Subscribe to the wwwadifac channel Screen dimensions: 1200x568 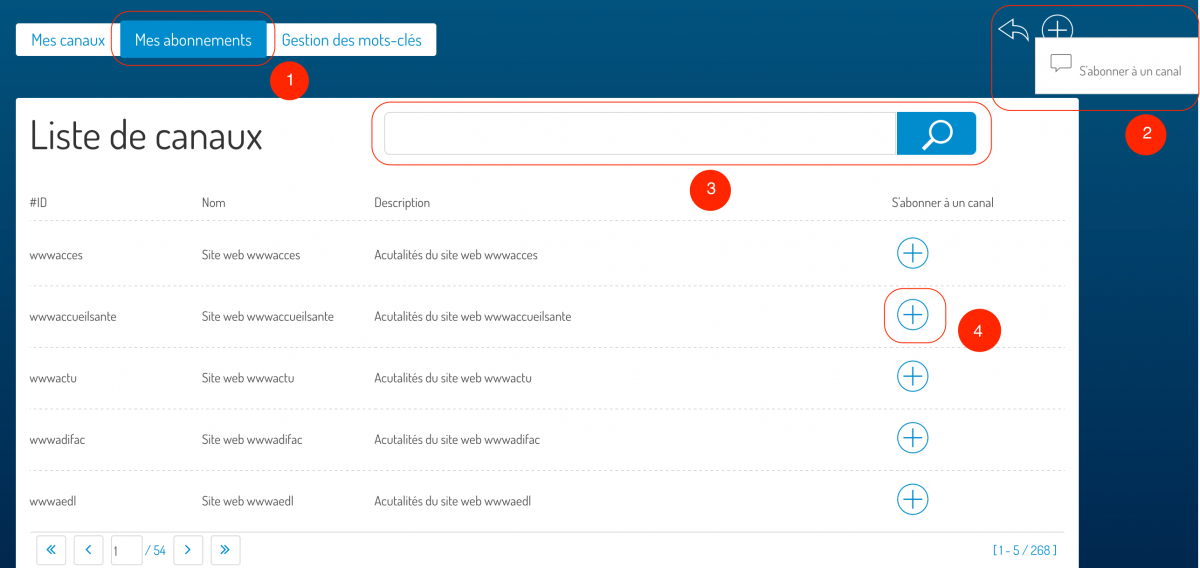[912, 438]
